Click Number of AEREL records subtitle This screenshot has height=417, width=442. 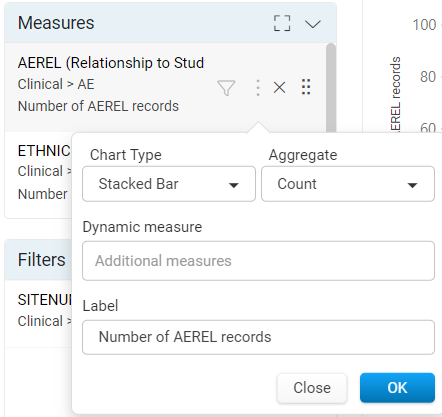pos(98,106)
